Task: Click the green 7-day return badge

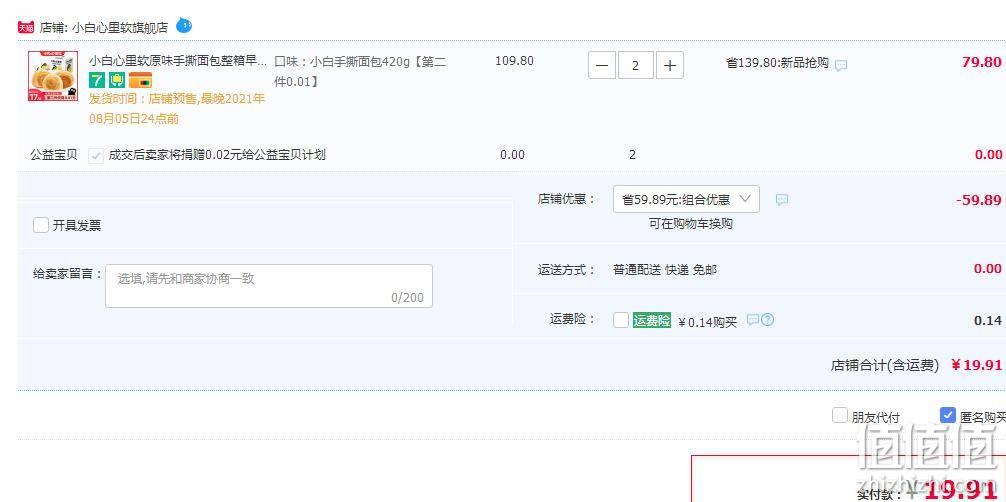Action: [96, 80]
